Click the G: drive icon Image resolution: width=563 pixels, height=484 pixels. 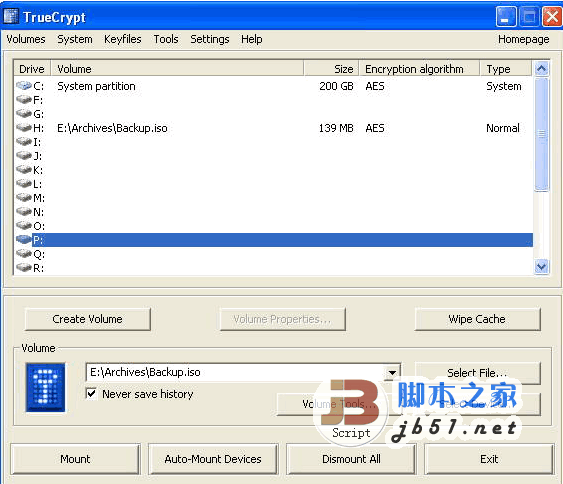coord(24,113)
